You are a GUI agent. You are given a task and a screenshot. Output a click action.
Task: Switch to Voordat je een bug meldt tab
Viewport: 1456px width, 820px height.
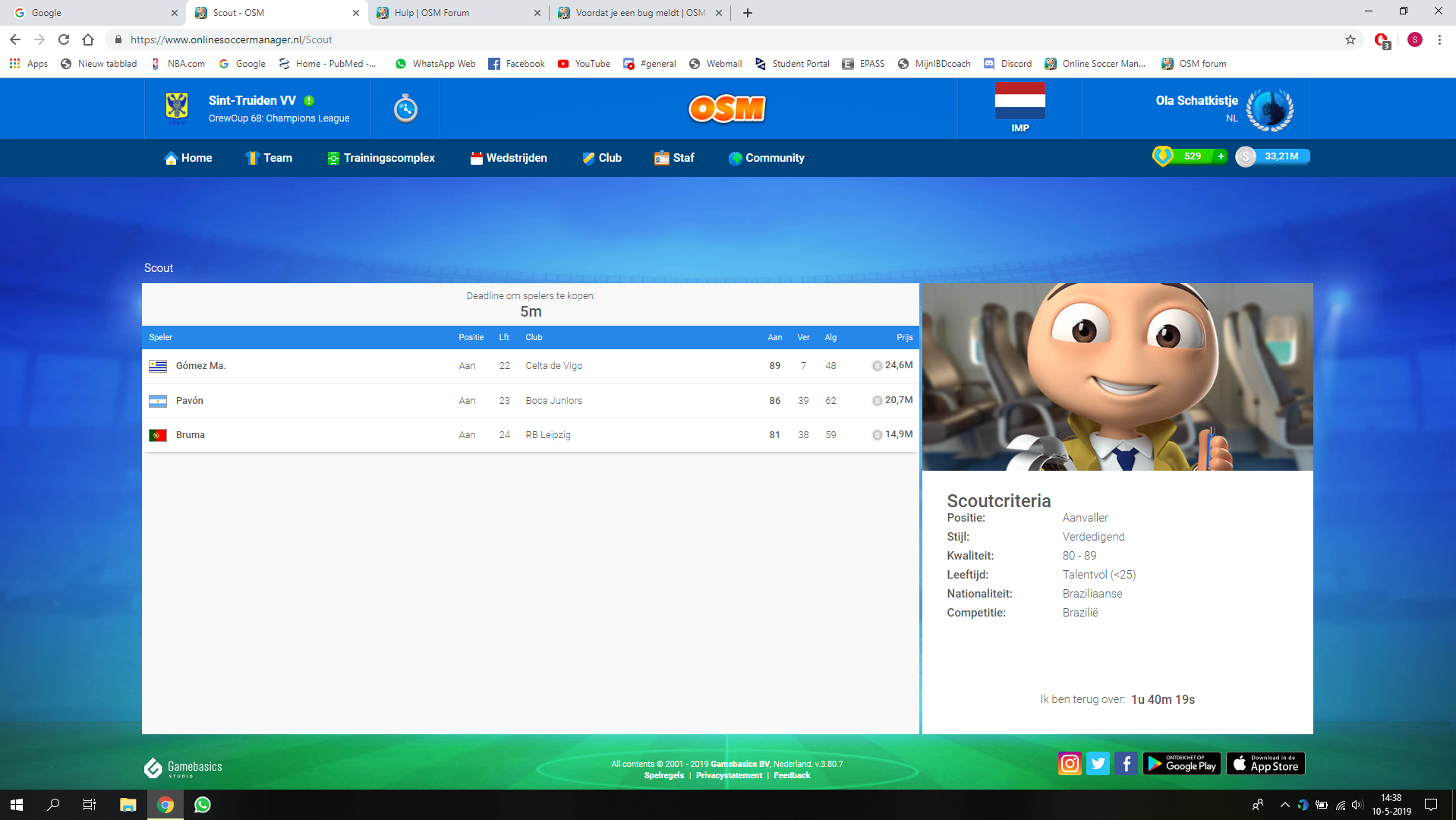640,13
